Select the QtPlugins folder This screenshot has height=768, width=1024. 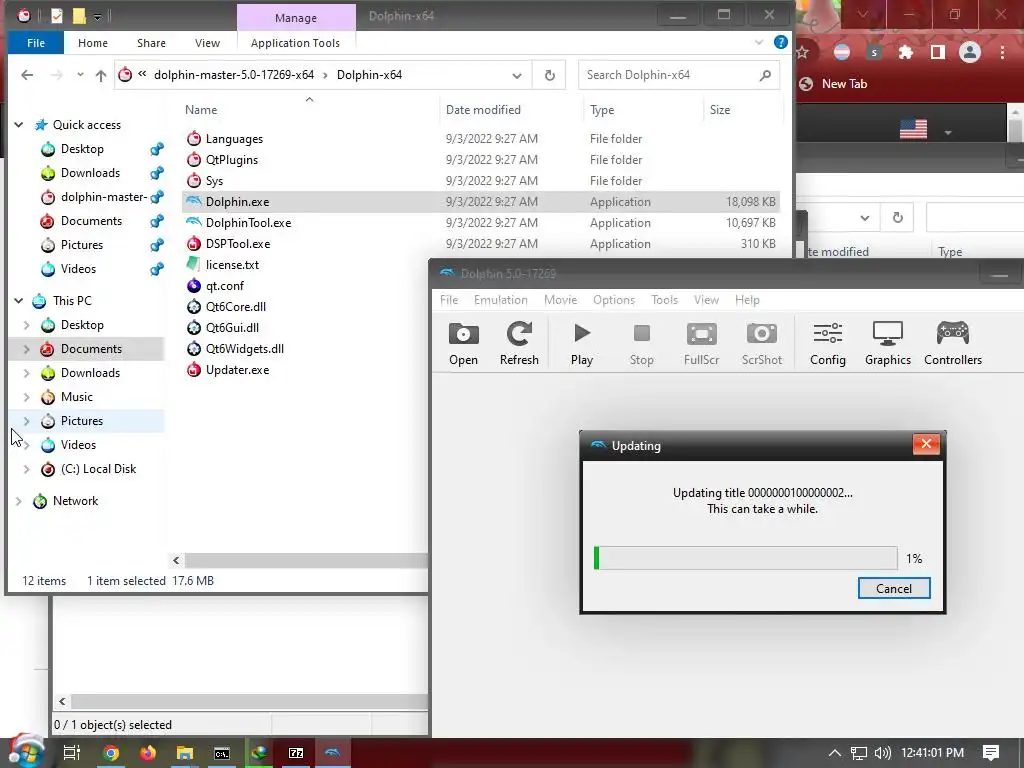point(231,159)
